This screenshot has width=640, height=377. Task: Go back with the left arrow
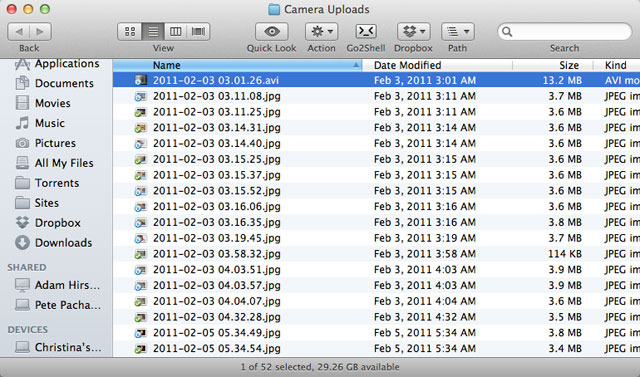pos(19,31)
